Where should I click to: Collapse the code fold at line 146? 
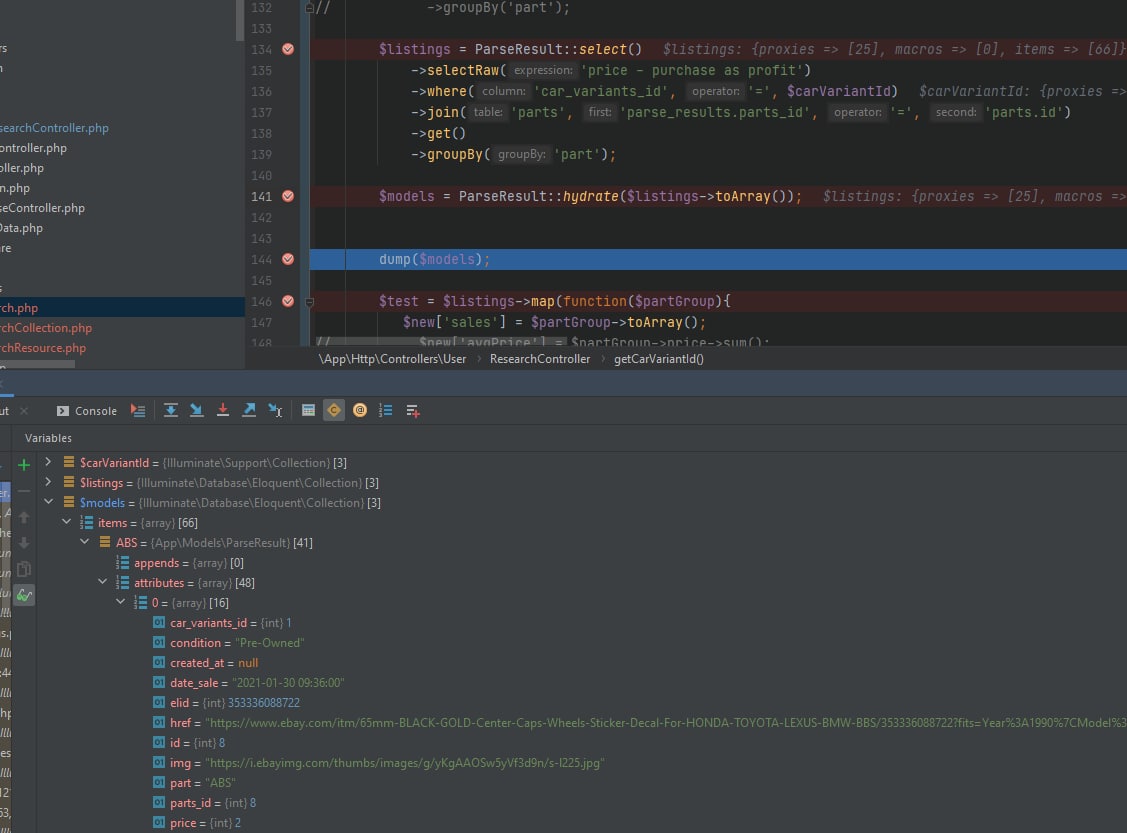tap(310, 302)
